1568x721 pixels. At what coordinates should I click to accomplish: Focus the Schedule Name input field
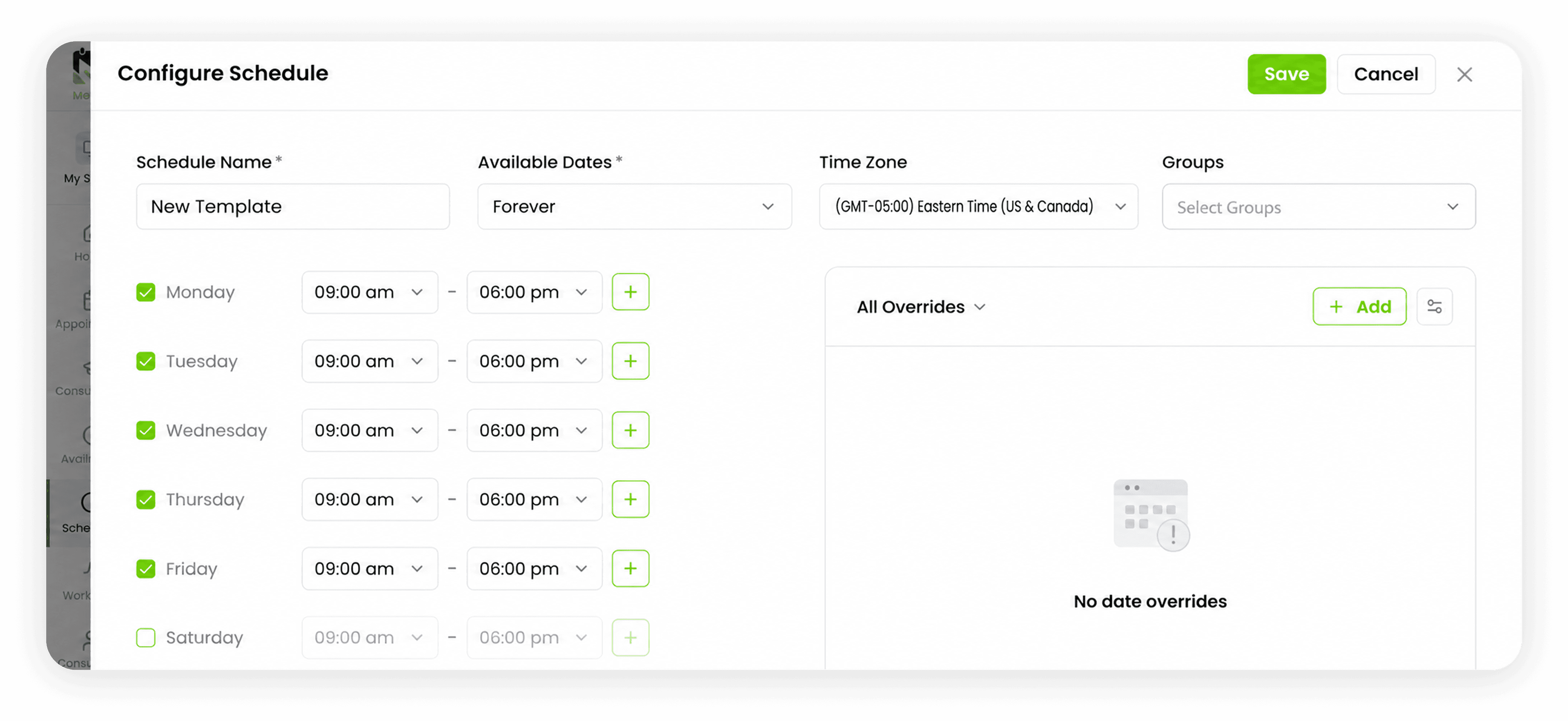click(x=293, y=207)
